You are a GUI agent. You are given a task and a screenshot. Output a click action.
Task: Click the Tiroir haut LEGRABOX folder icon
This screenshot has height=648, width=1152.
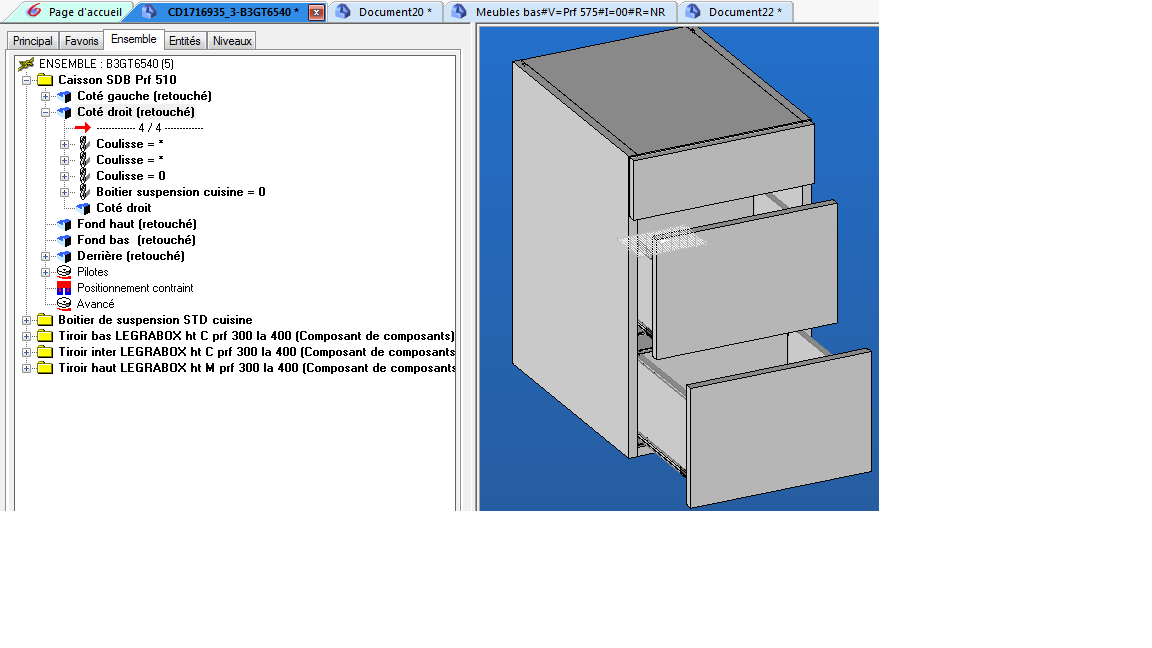coord(46,368)
